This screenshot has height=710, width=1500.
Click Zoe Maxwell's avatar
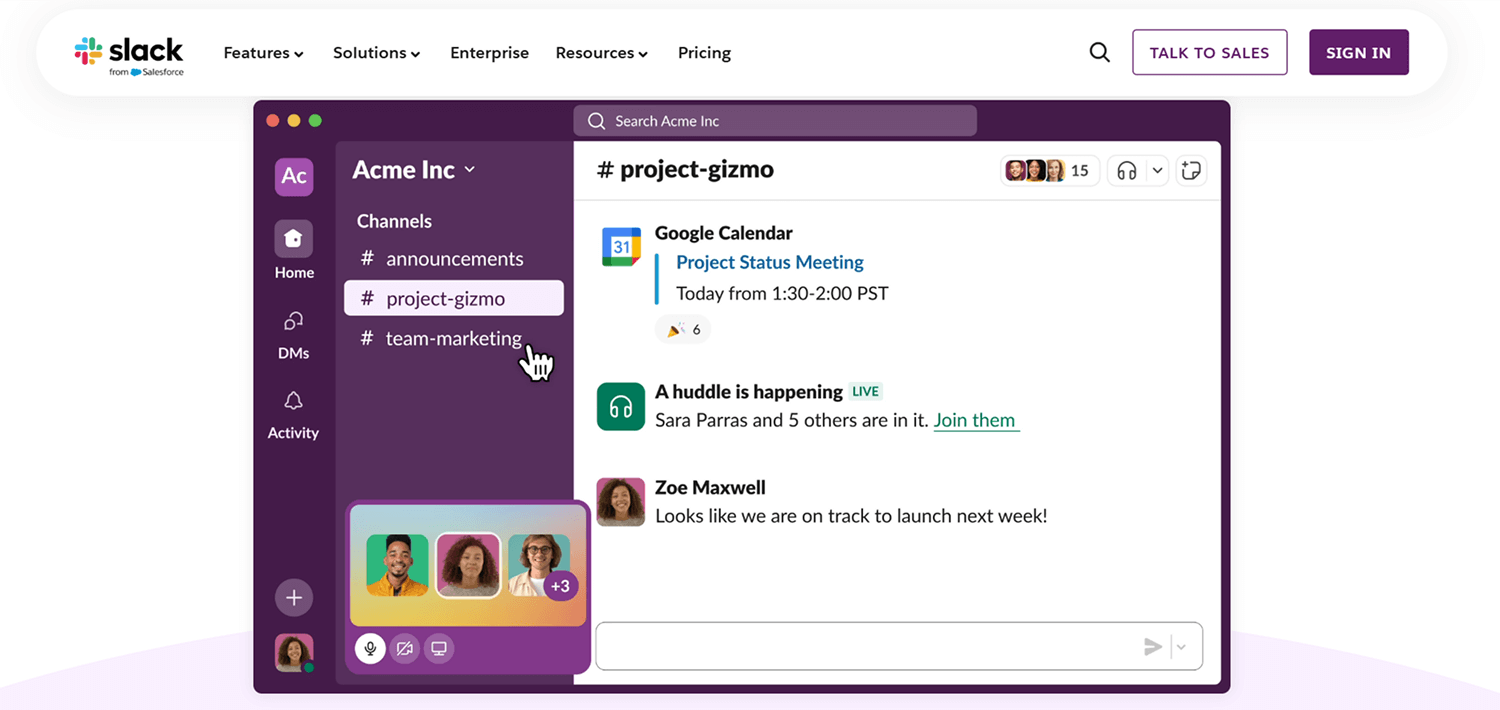point(621,502)
